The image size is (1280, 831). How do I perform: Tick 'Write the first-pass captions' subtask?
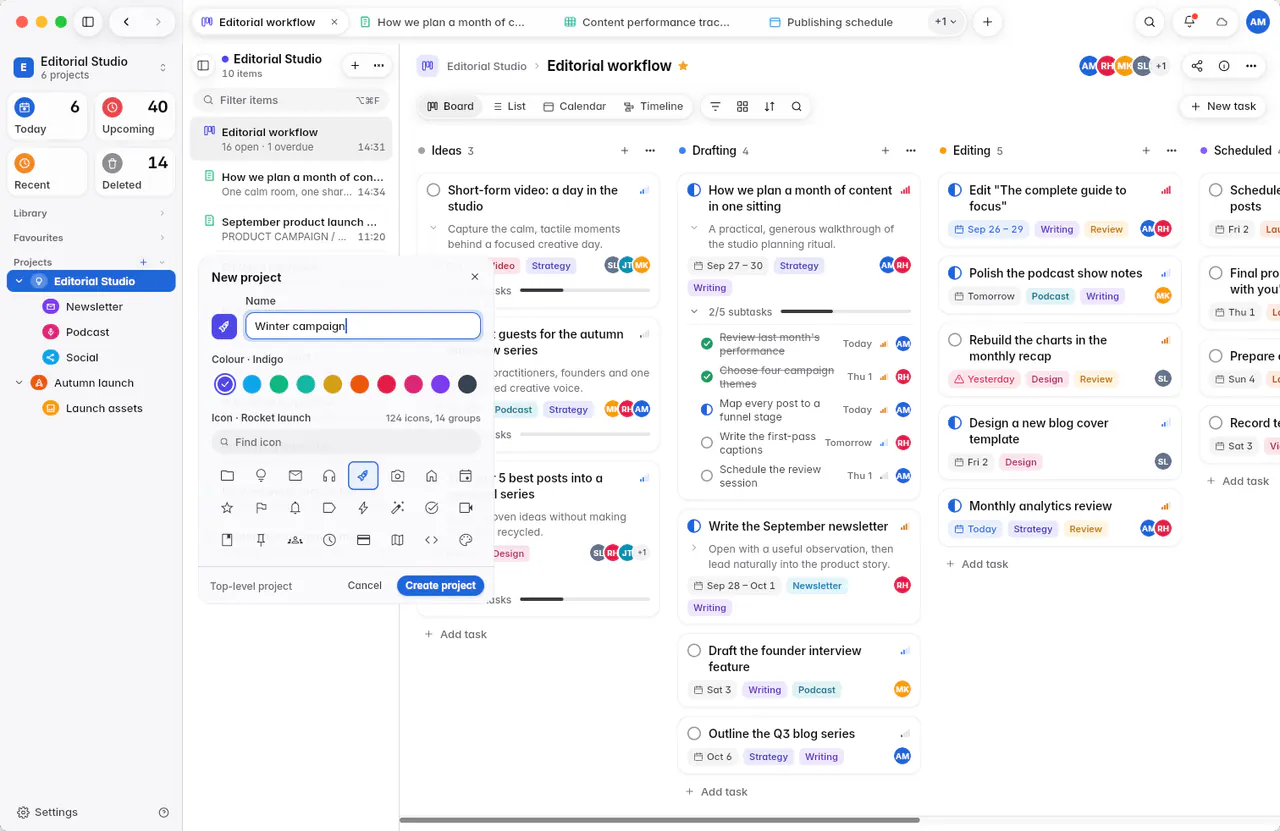click(707, 442)
